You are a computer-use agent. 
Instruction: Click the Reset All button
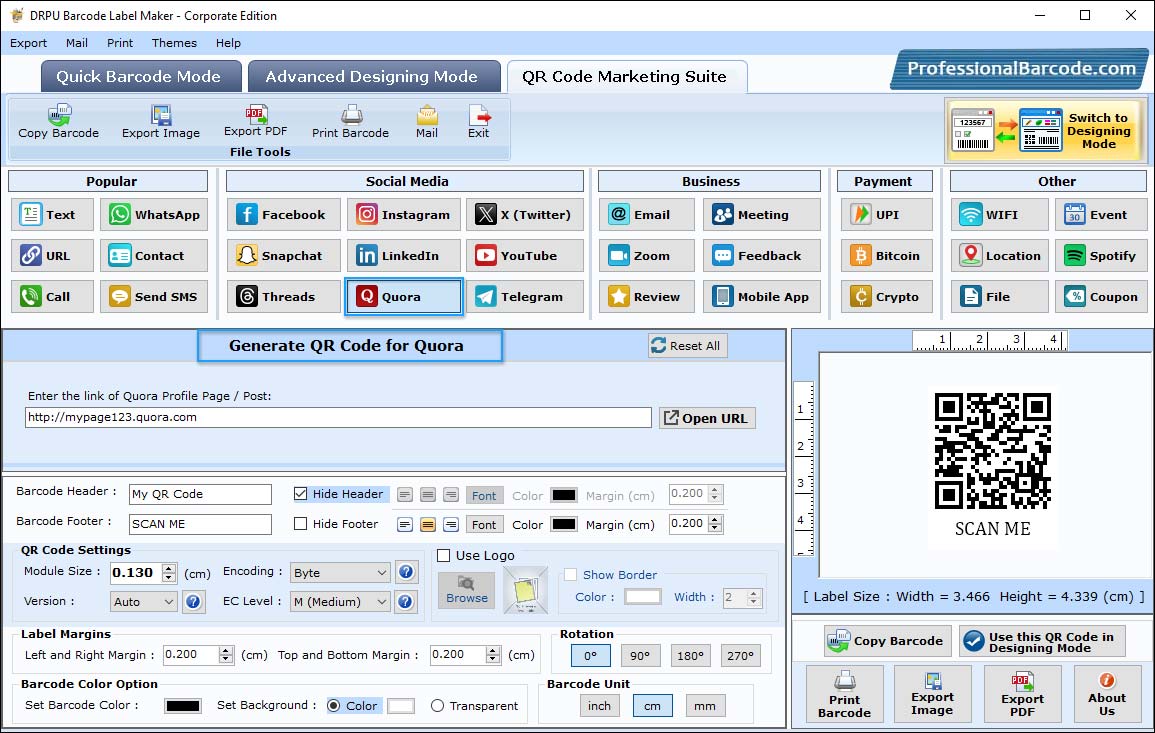(687, 346)
